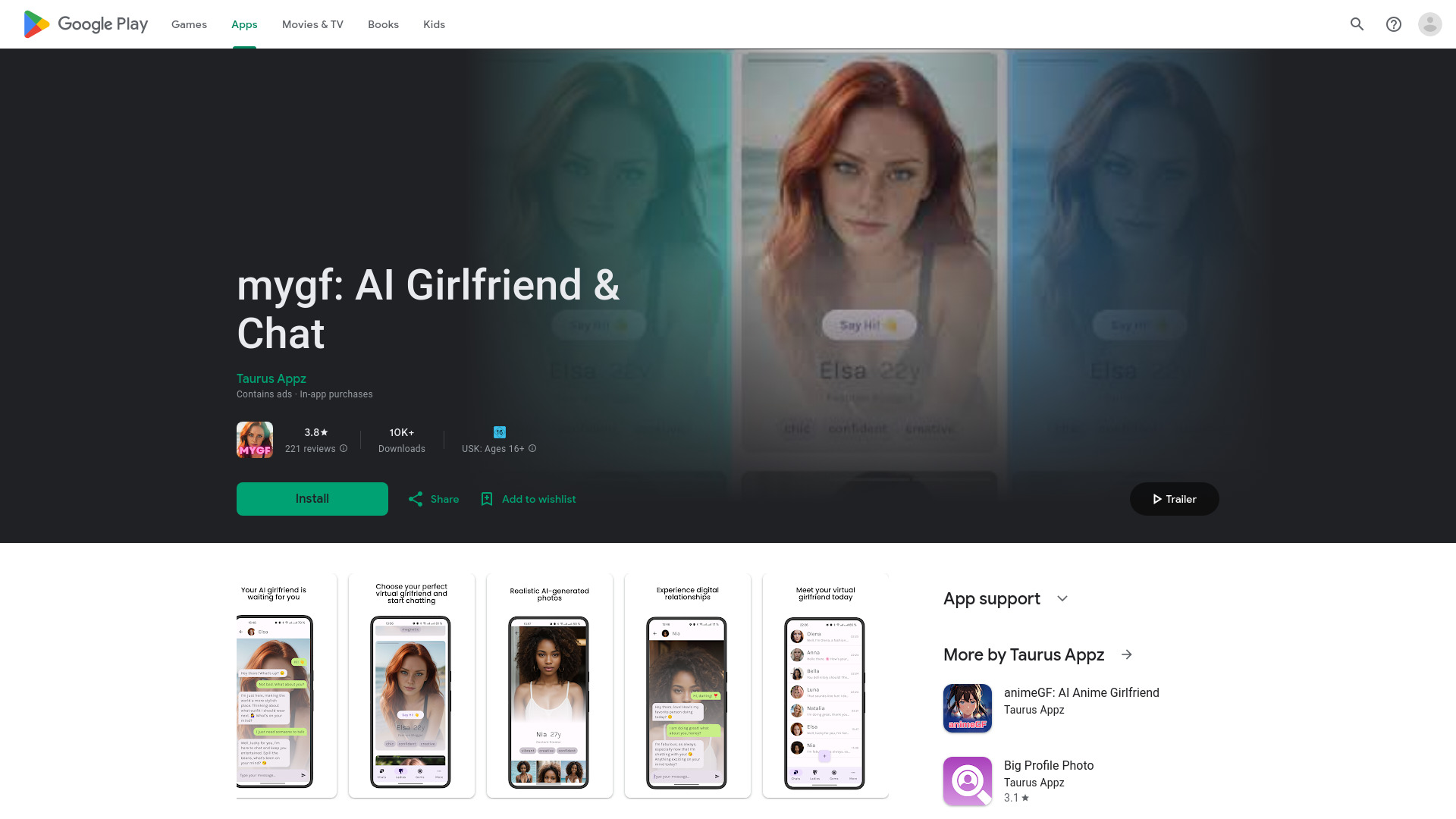Image resolution: width=1456 pixels, height=819 pixels.
Task: Click the MYGF app icon thumbnail
Action: (x=254, y=440)
